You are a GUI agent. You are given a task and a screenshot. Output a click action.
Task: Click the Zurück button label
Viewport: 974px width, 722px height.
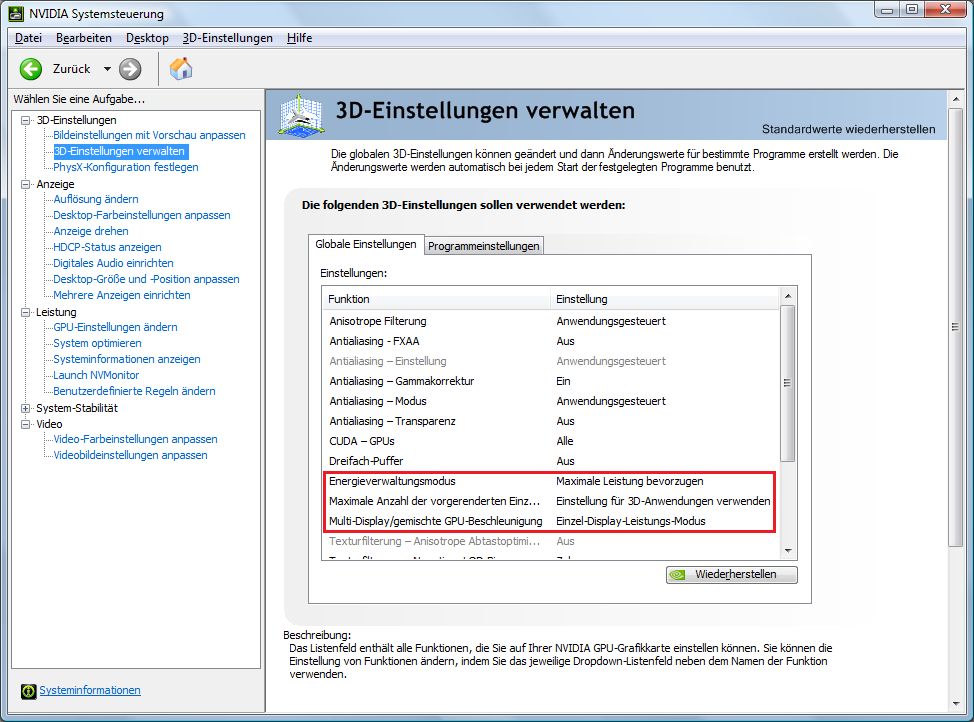pyautogui.click(x=71, y=69)
